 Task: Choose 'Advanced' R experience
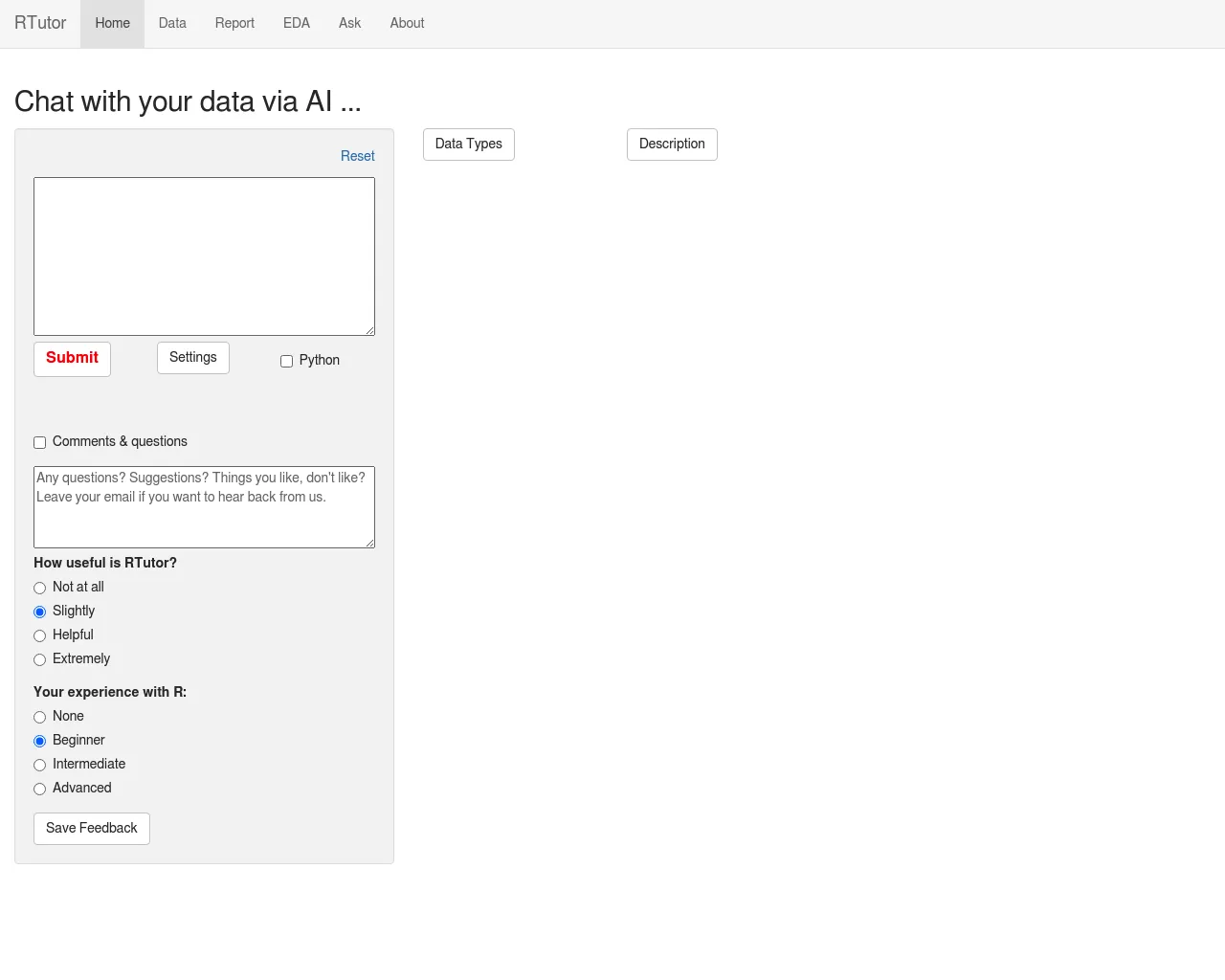tap(39, 789)
